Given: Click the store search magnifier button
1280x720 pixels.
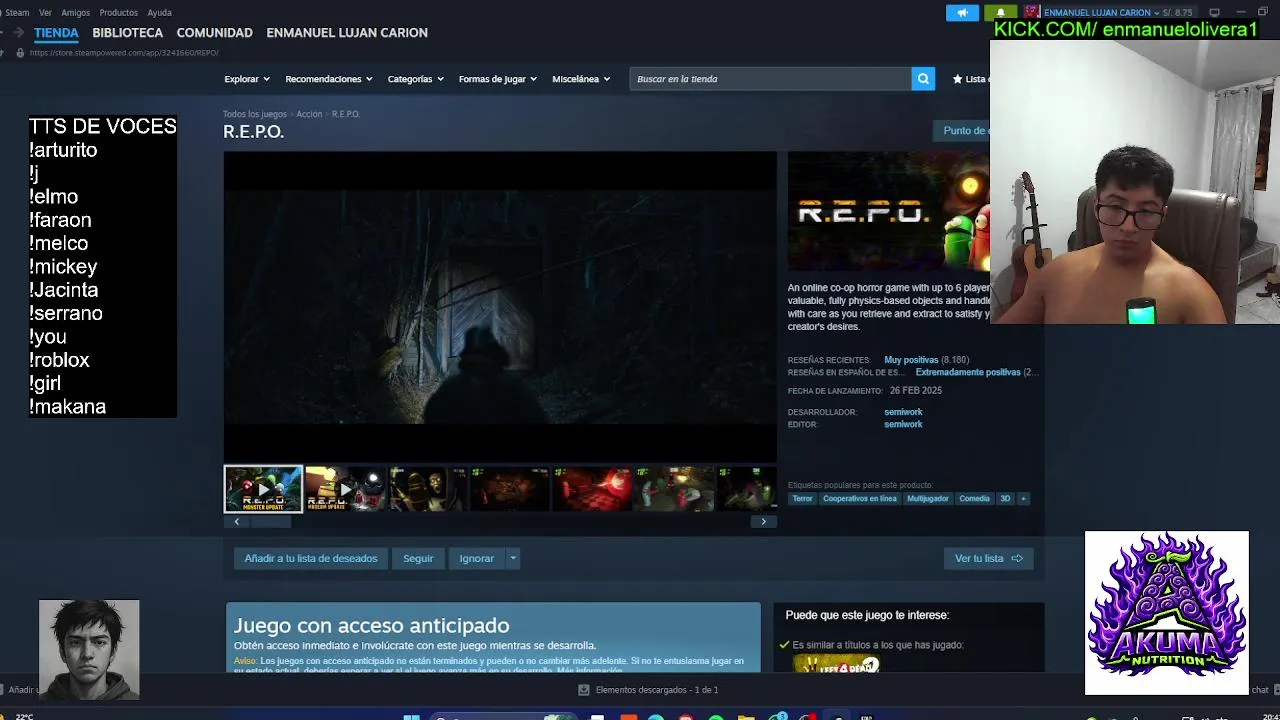Looking at the screenshot, I should coord(923,79).
